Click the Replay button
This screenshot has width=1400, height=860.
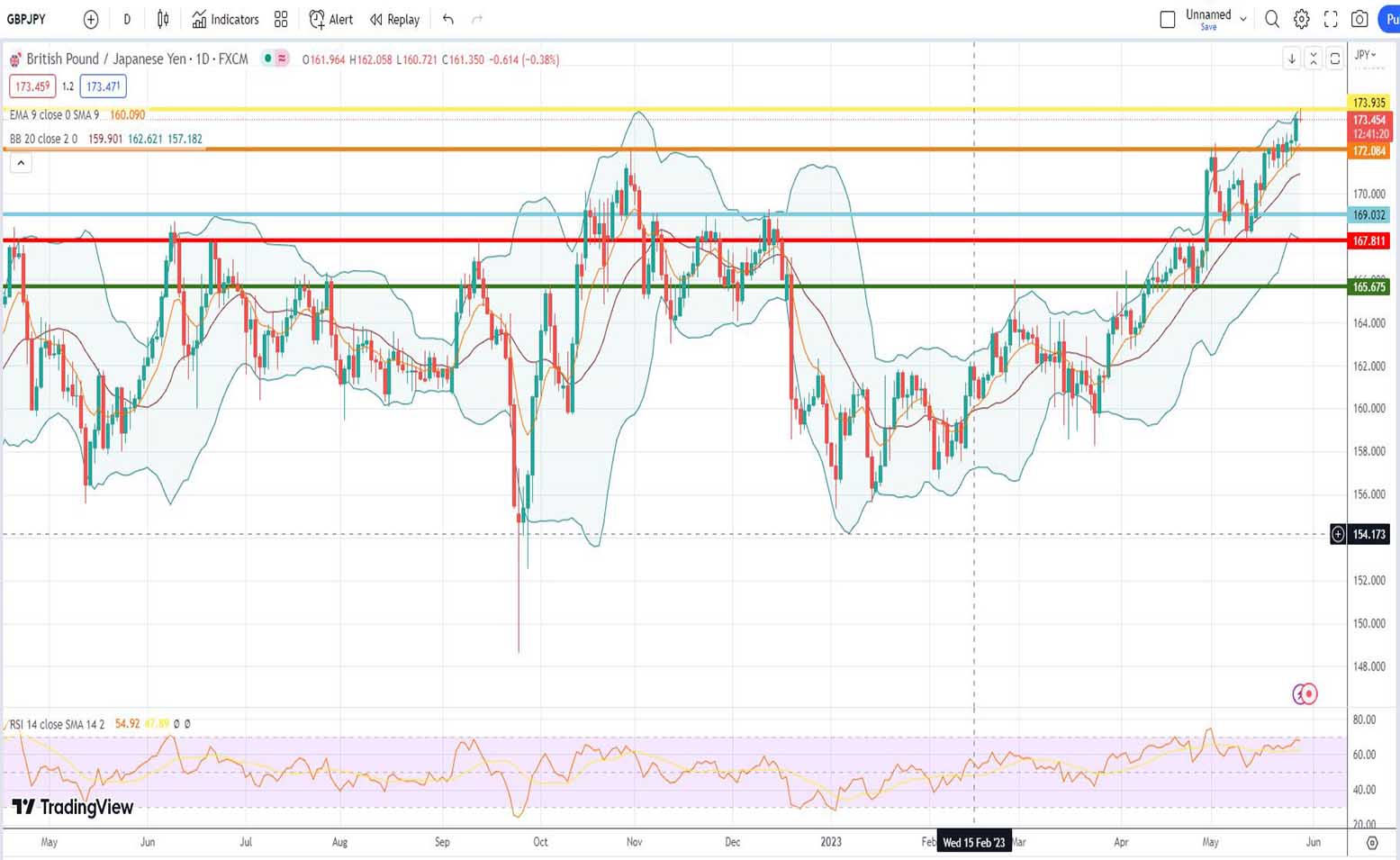(x=394, y=19)
